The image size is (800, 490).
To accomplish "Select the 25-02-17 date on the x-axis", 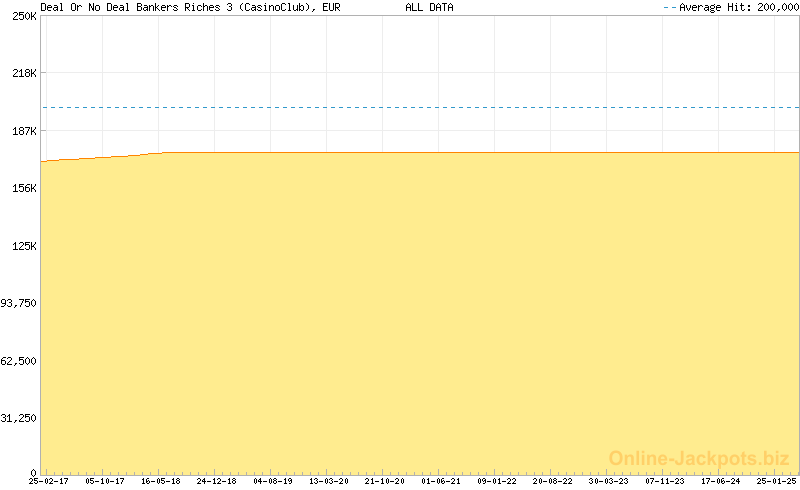I will click(x=48, y=481).
